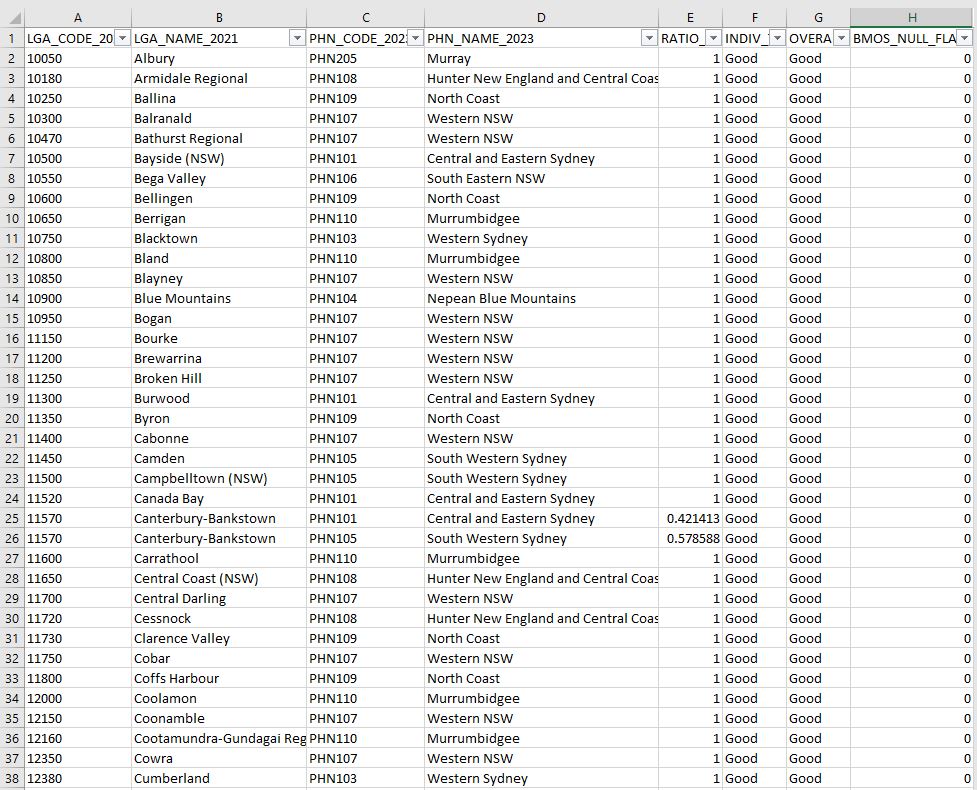Select the cell containing PHN205

coord(366,59)
